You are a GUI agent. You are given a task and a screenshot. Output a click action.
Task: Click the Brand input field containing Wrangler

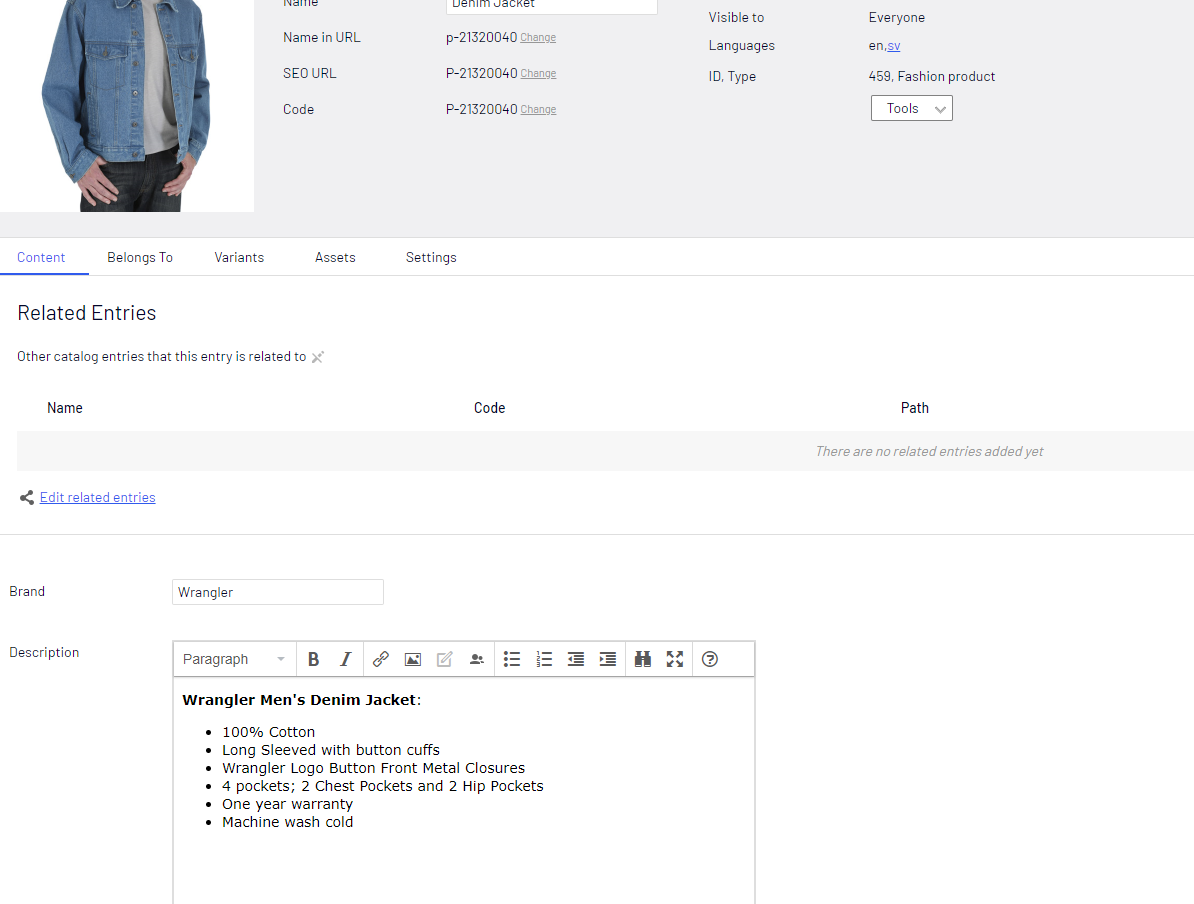tap(278, 593)
